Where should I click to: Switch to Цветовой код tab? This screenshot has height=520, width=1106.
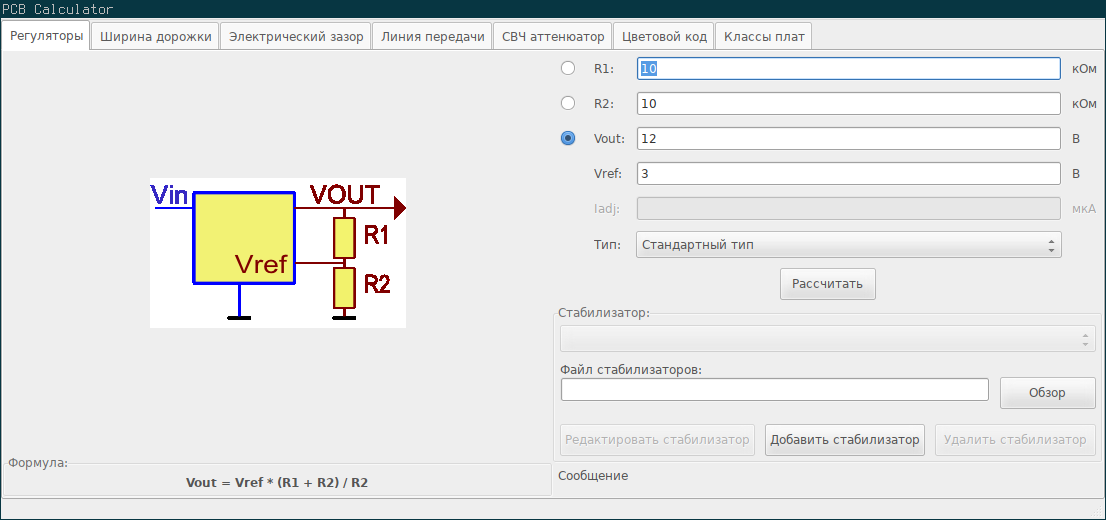click(664, 37)
